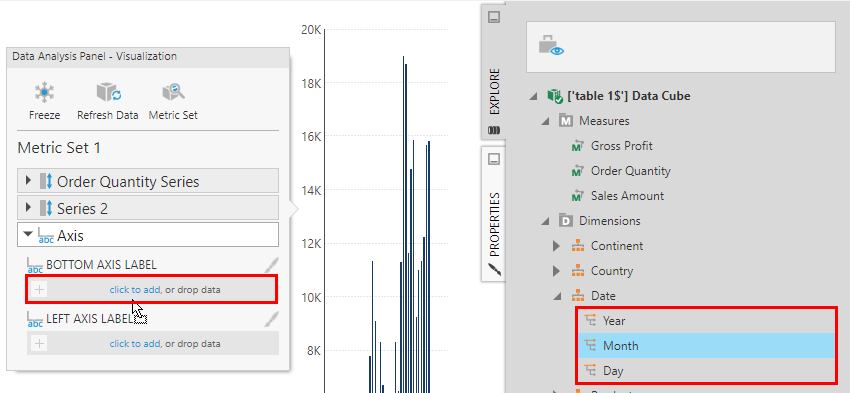Image resolution: width=850 pixels, height=393 pixels.
Task: Click the Freeze snowflake icon
Action: 44,93
